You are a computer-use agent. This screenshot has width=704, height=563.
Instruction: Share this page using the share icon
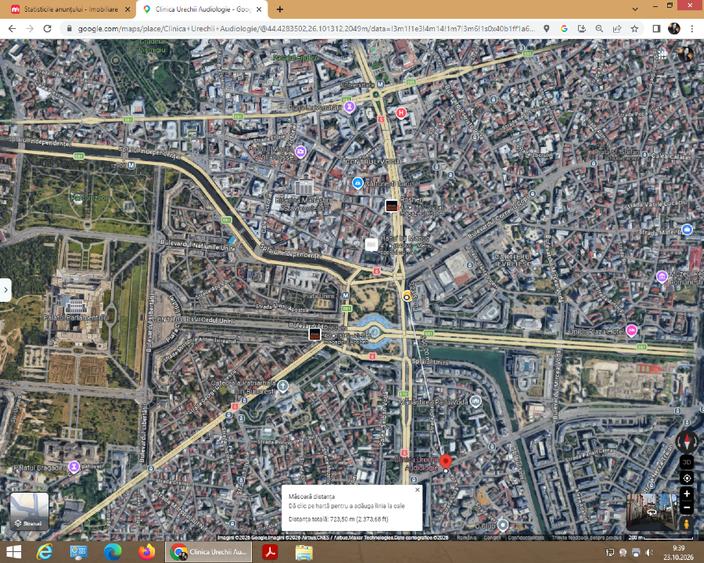coord(616,28)
